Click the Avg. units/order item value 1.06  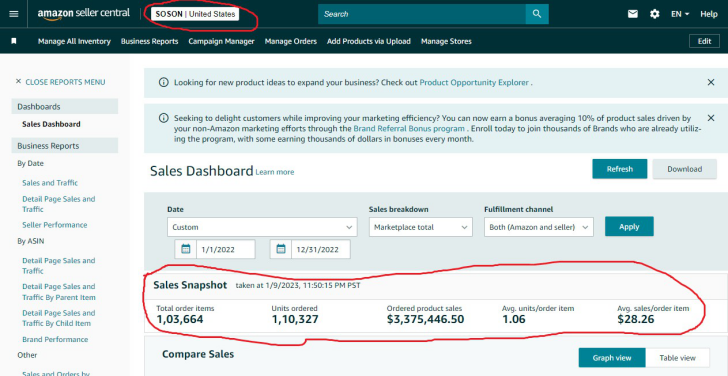coord(514,319)
